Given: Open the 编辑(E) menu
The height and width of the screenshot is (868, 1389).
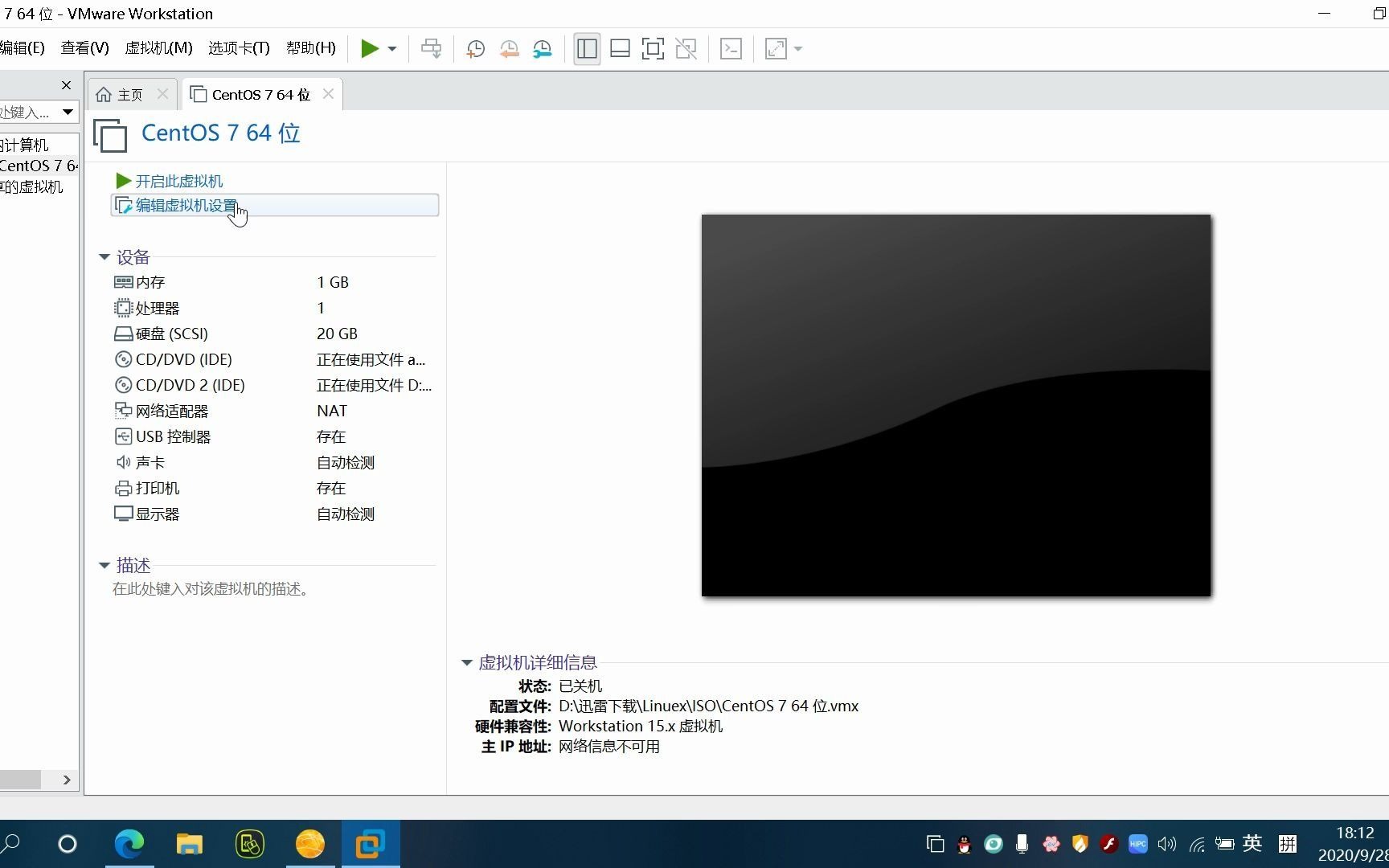Looking at the screenshot, I should point(22,48).
